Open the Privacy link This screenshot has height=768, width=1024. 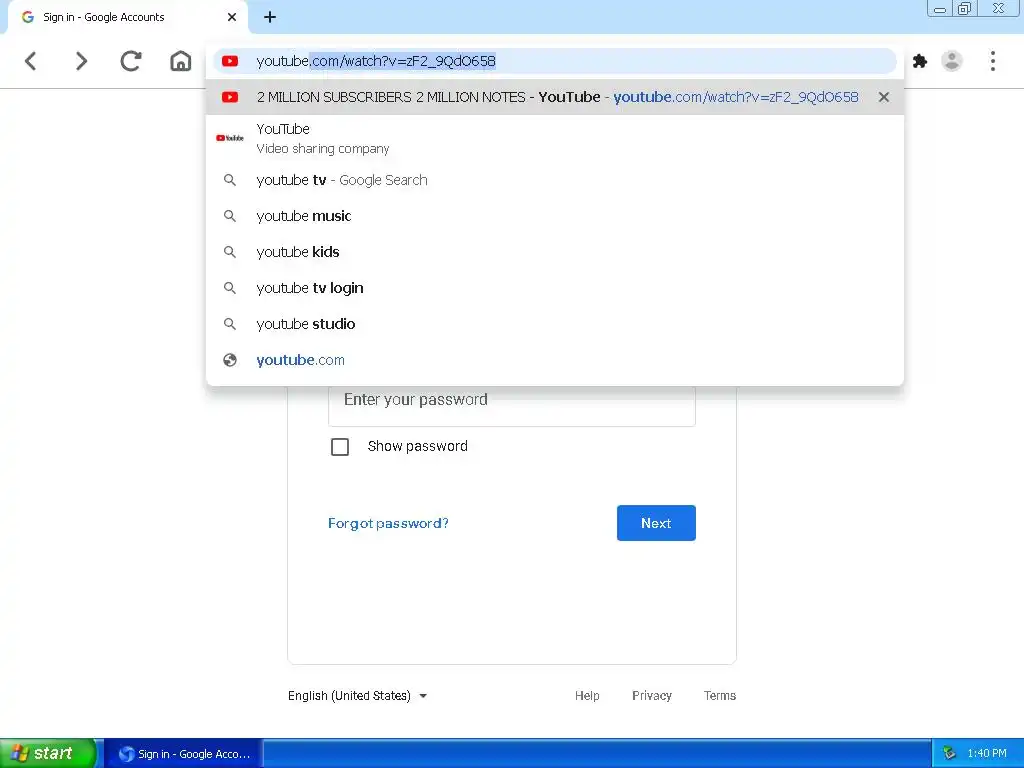click(652, 696)
